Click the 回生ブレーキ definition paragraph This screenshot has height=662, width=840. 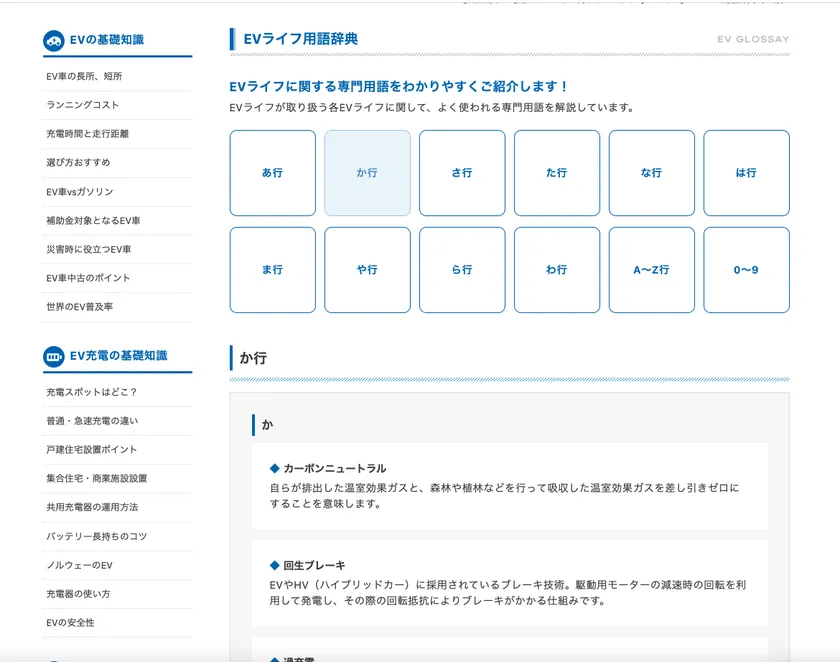tap(507, 593)
